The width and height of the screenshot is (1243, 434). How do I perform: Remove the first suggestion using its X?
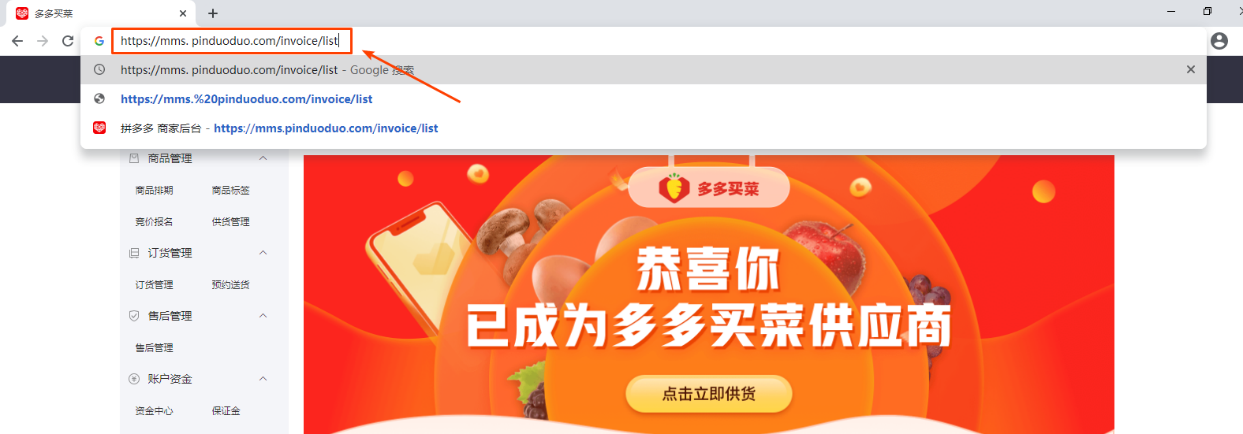(x=1190, y=70)
